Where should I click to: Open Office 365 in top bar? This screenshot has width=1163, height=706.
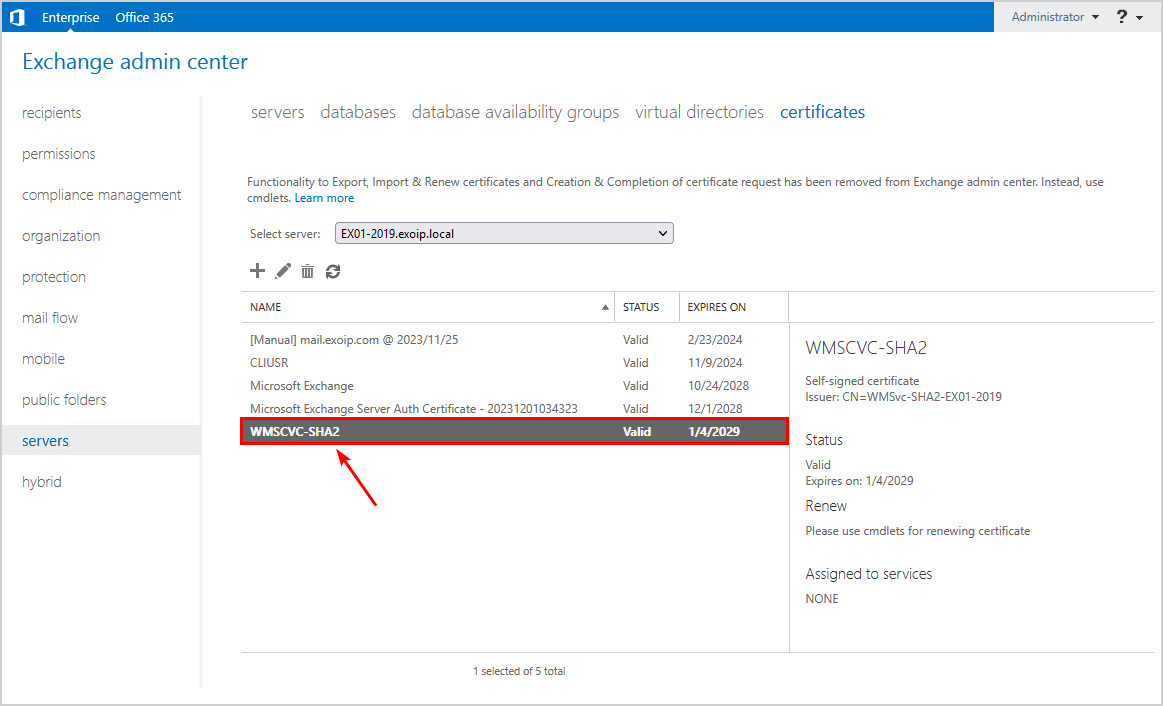click(x=144, y=17)
